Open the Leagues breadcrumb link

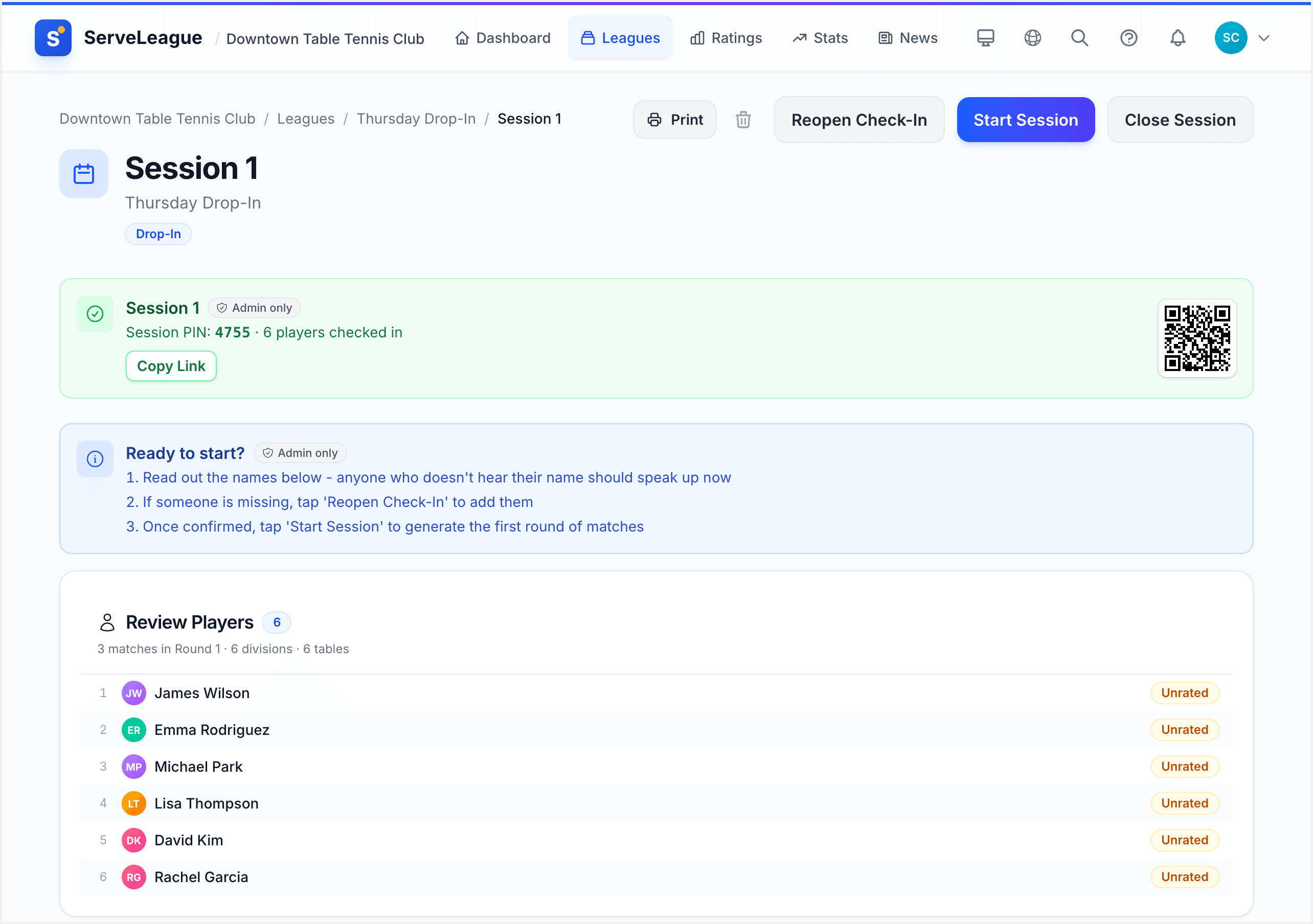tap(306, 119)
